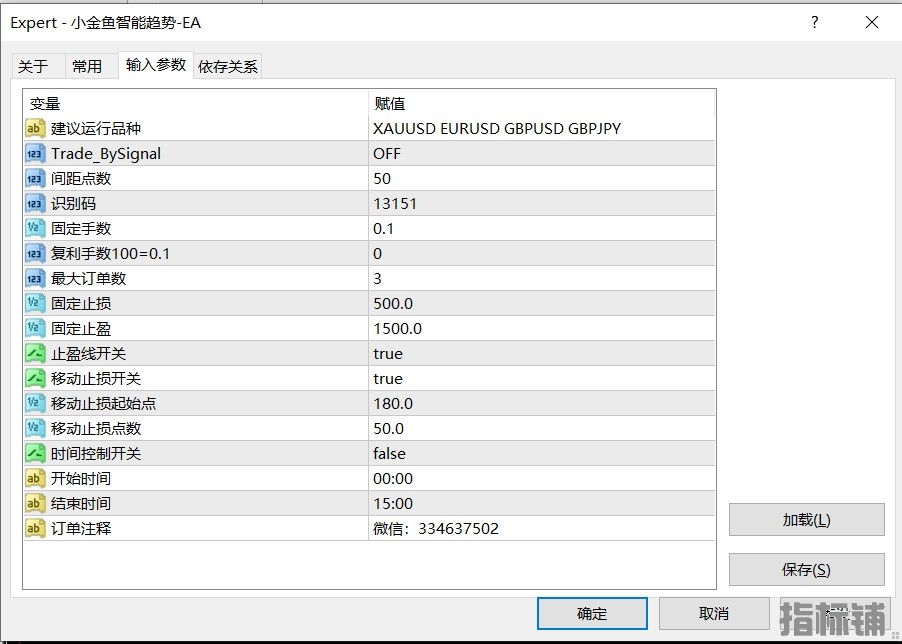Click the double-type icon beside 固定手数
The image size is (902, 644).
35,228
